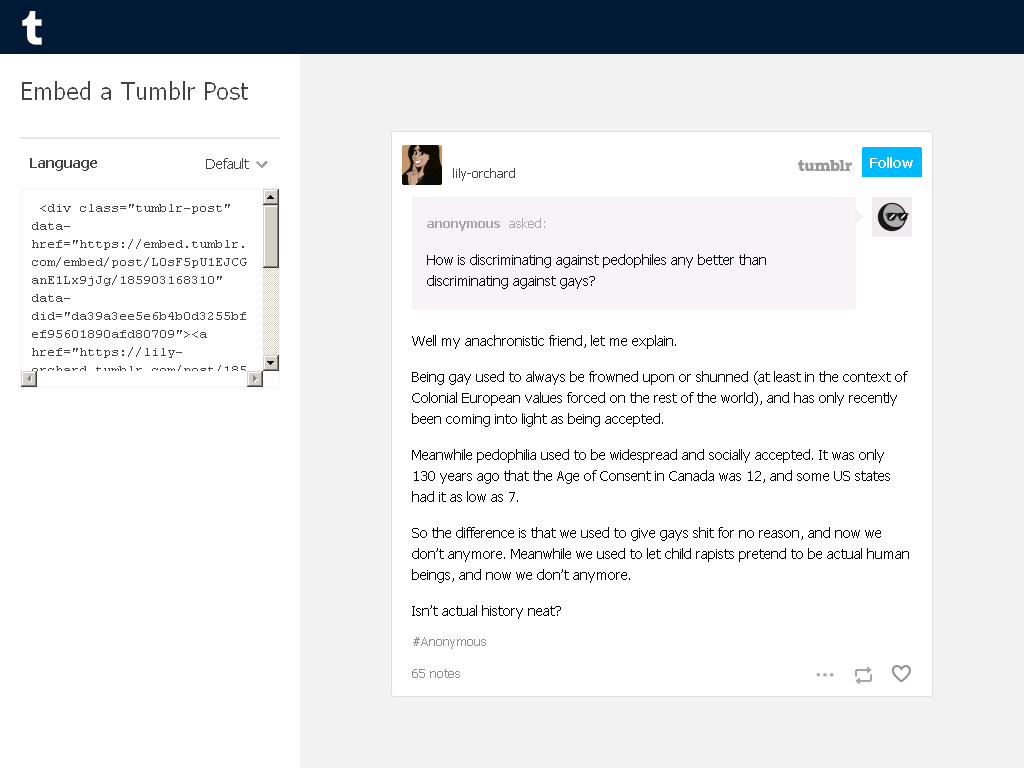Click the vertical scrollbar thumb in code box
1024x768 pixels.
click(271, 236)
